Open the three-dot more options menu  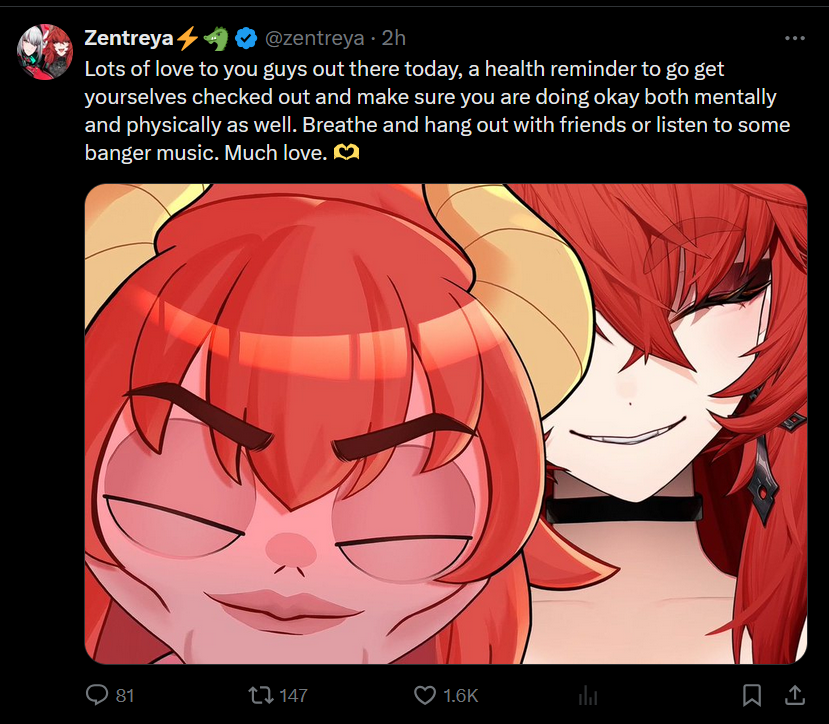795,38
